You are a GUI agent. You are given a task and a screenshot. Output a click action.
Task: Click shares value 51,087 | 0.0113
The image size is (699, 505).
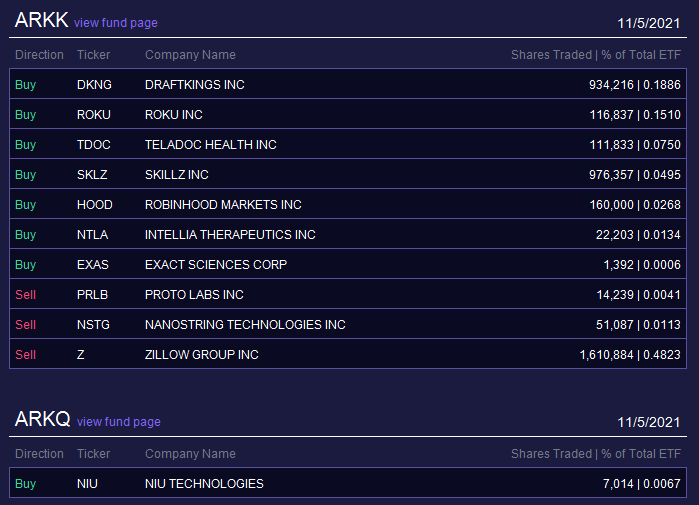point(638,324)
